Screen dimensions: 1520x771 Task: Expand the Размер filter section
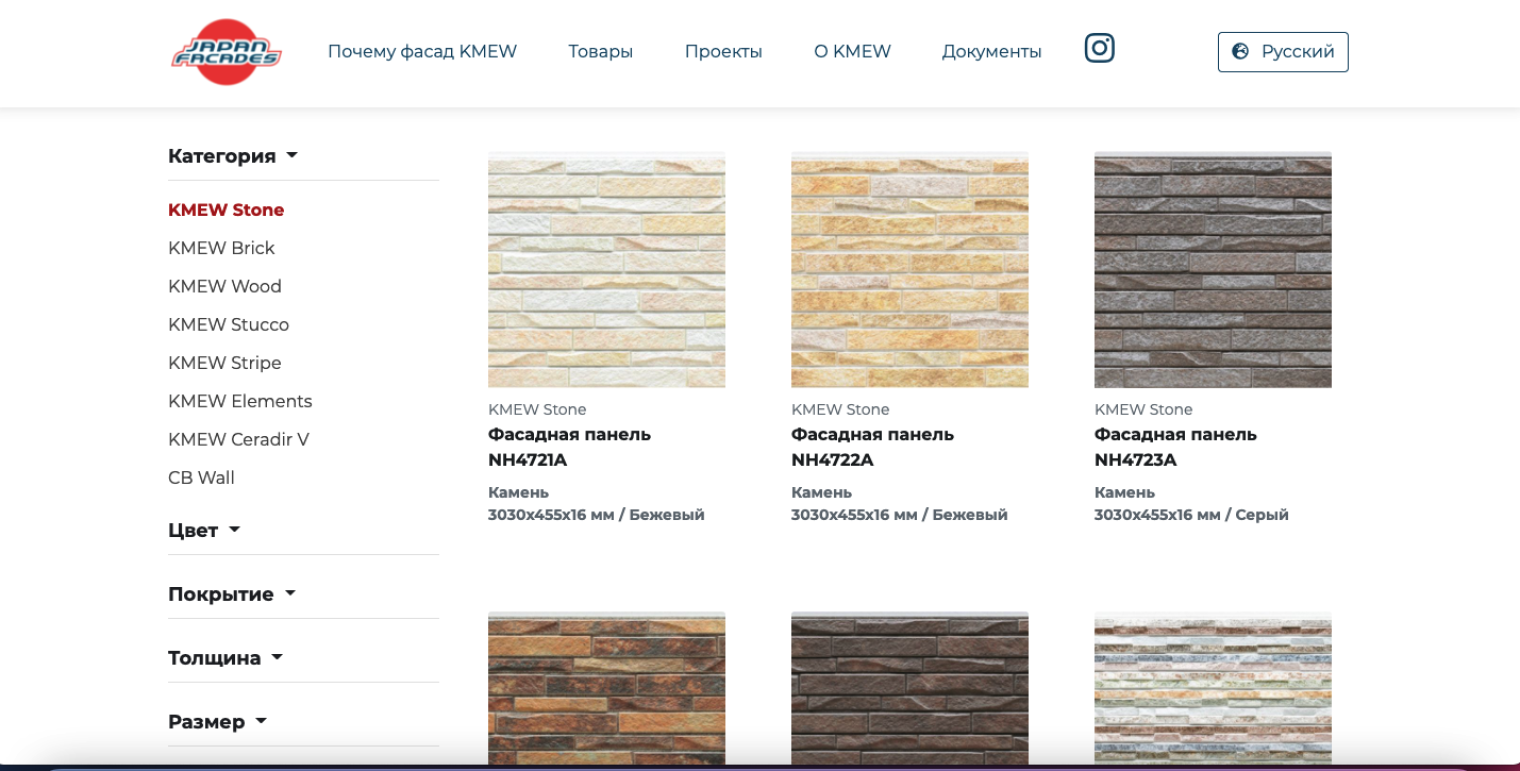click(217, 722)
